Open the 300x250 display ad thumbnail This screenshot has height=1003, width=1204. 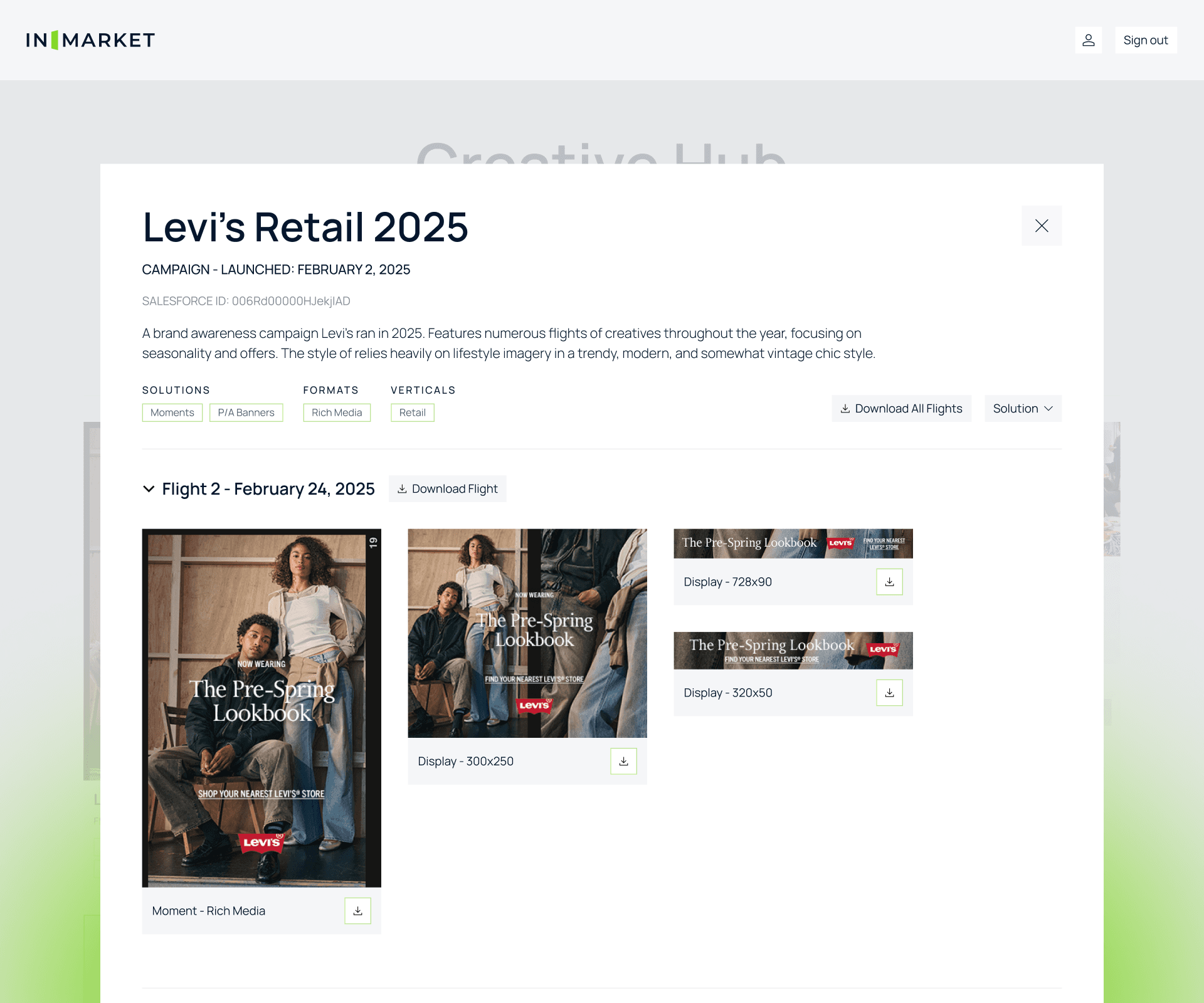[x=527, y=633]
